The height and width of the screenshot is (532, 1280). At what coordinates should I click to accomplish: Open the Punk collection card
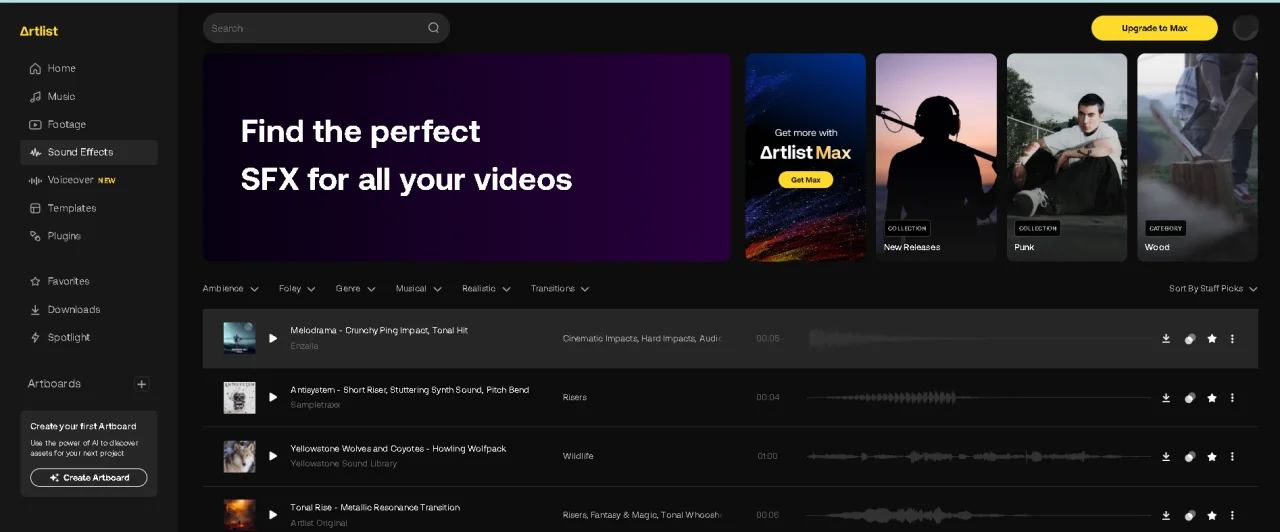[1067, 157]
